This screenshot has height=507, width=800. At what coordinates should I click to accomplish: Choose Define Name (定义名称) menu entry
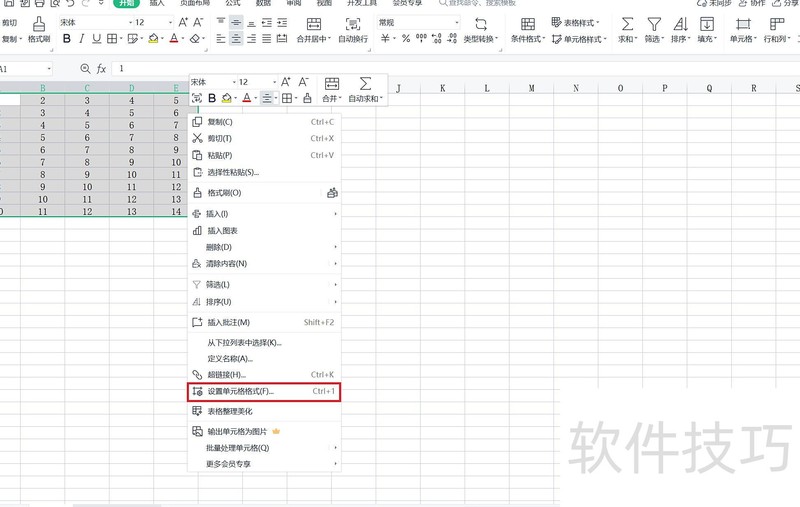pos(264,359)
